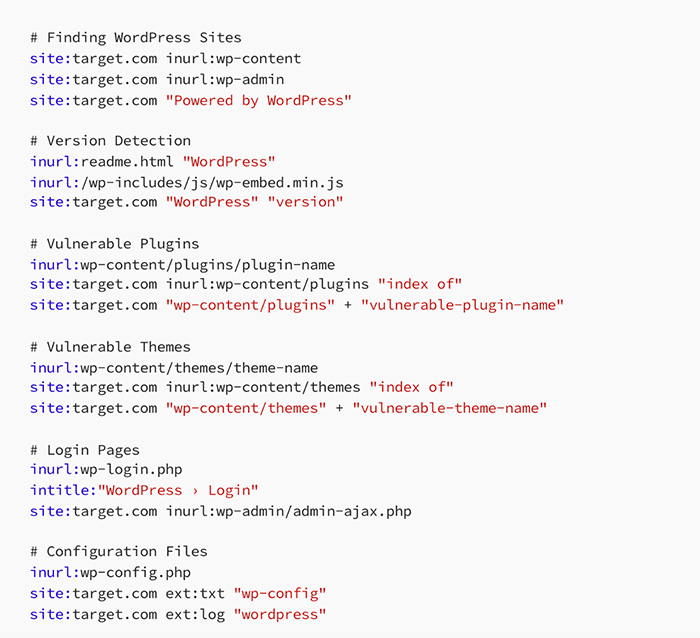Click the line ending with inurl:wp-content
Image resolution: width=700 pixels, height=638 pixels.
click(165, 59)
